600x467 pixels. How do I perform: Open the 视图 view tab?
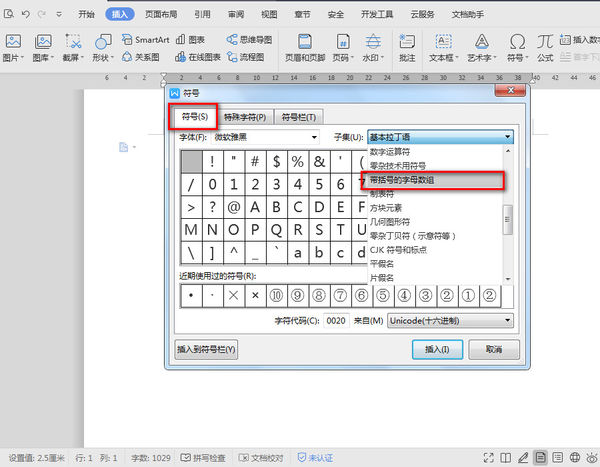click(269, 15)
